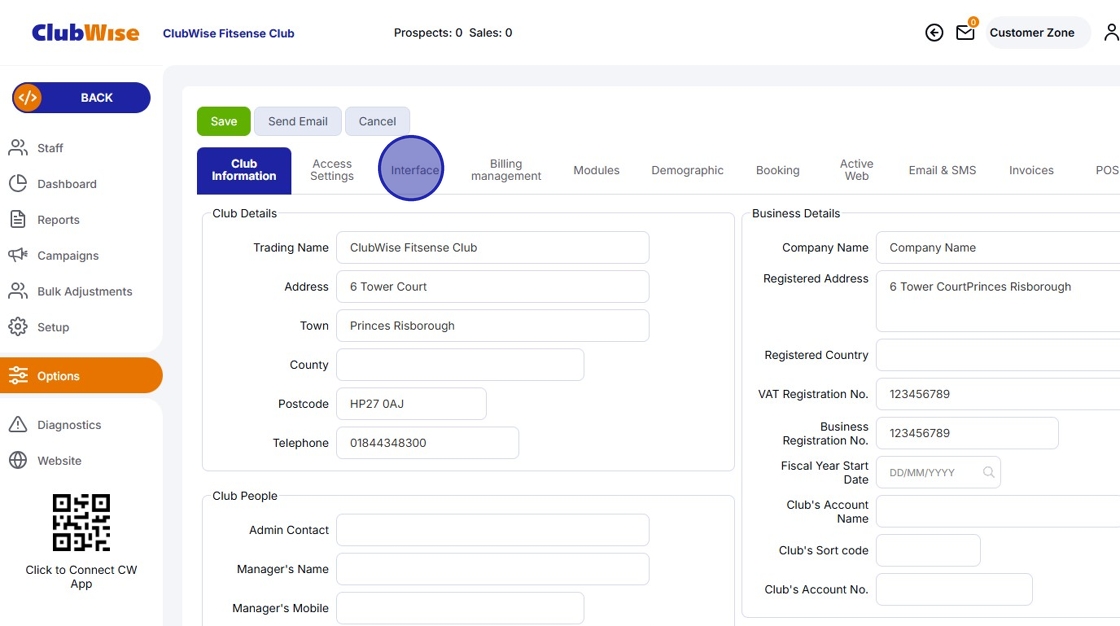Screen dimensions: 1120x626
Task: Click the Registered Country input field
Action: tap(999, 354)
